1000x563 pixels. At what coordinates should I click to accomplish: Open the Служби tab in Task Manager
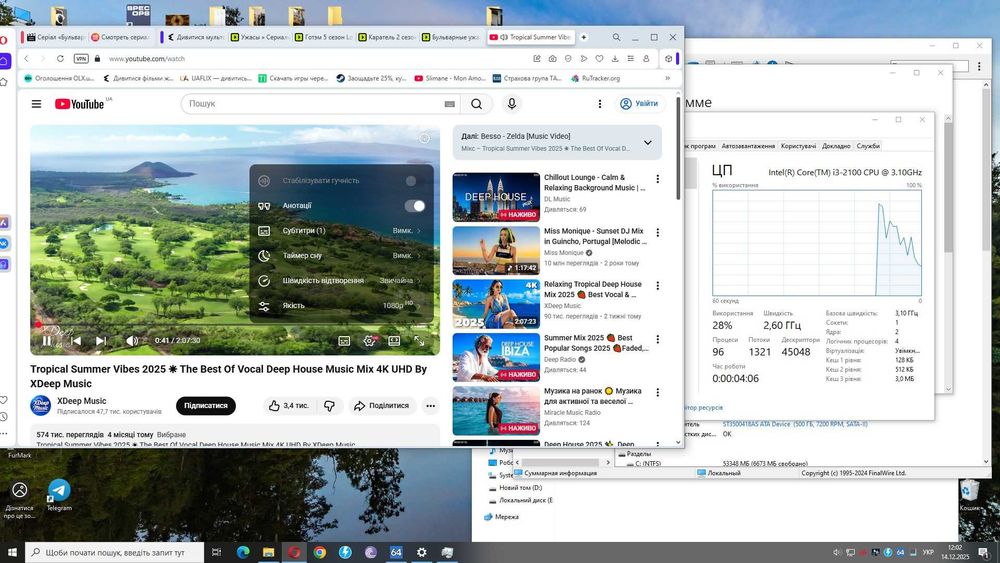(868, 146)
